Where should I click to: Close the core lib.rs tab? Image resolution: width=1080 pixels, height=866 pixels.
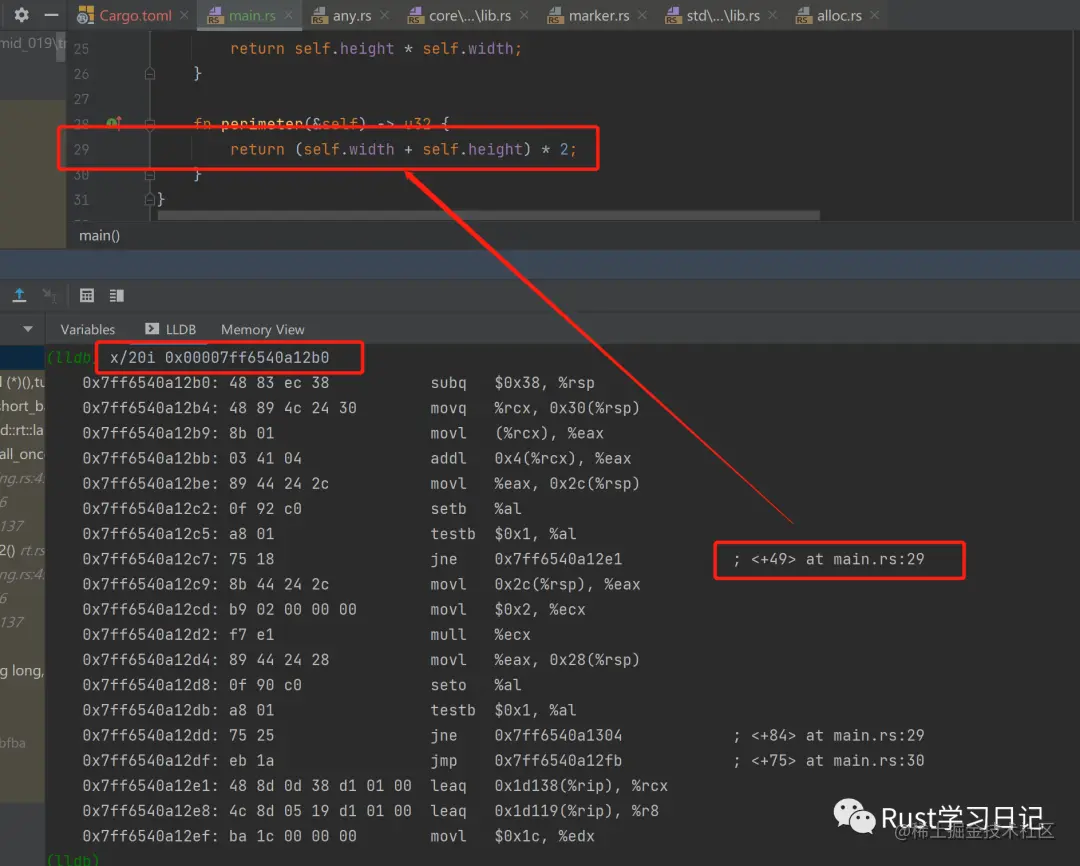click(x=524, y=15)
